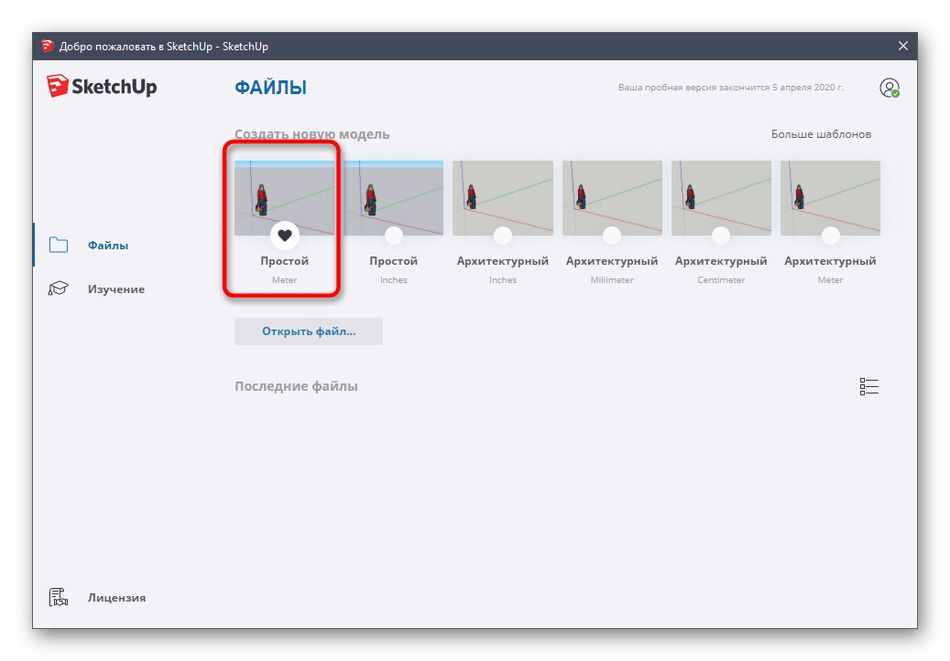Image resolution: width=950 pixels, height=661 pixels.
Task: Open the Файлы tab
Action: pyautogui.click(x=107, y=245)
